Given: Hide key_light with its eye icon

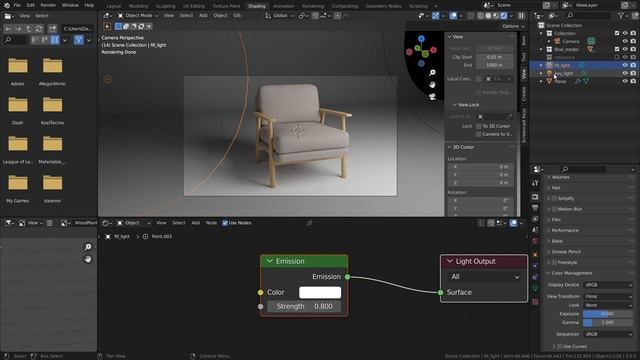Looking at the screenshot, I should coord(625,73).
